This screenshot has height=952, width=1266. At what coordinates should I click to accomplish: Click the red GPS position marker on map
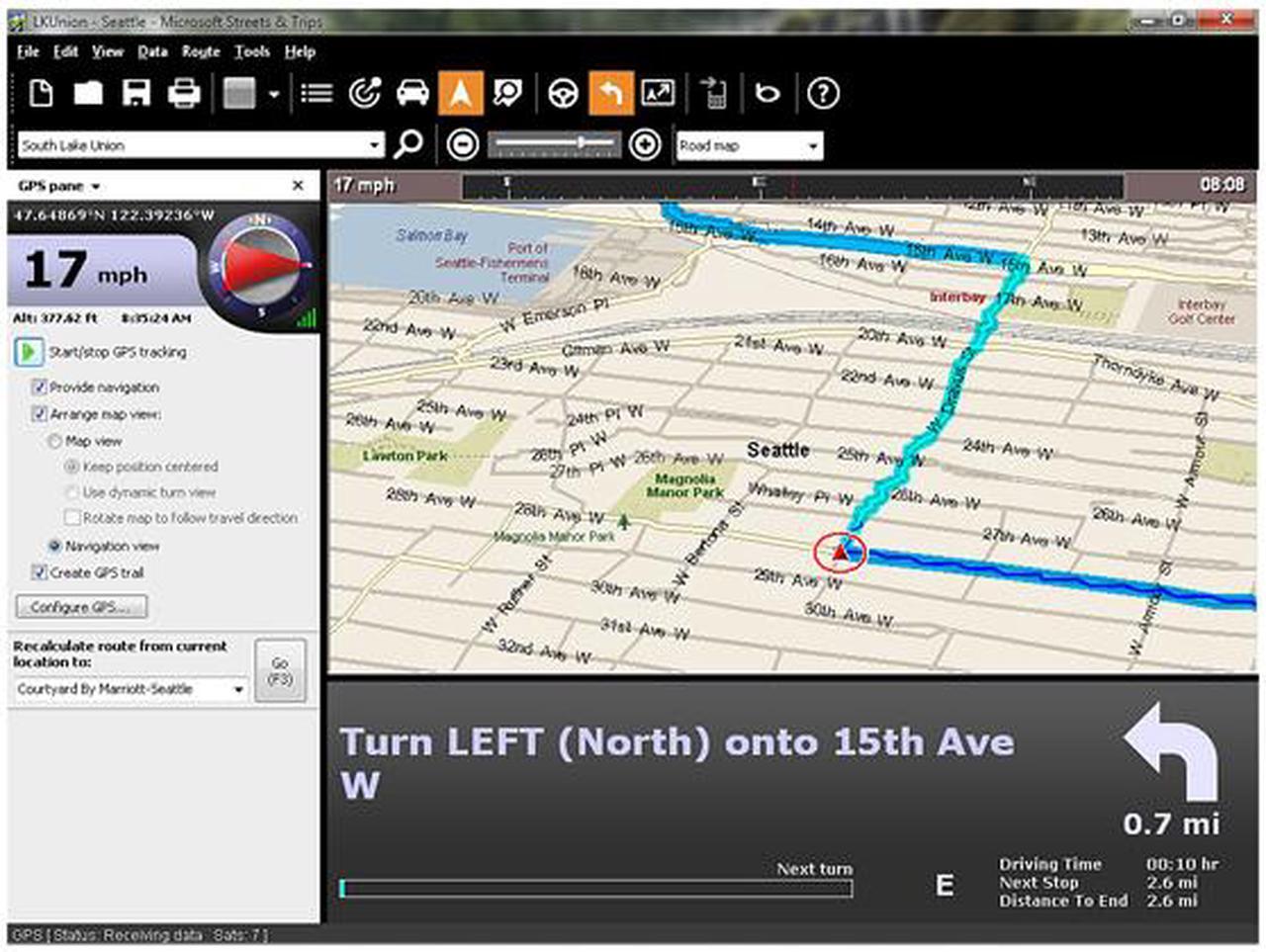(840, 552)
